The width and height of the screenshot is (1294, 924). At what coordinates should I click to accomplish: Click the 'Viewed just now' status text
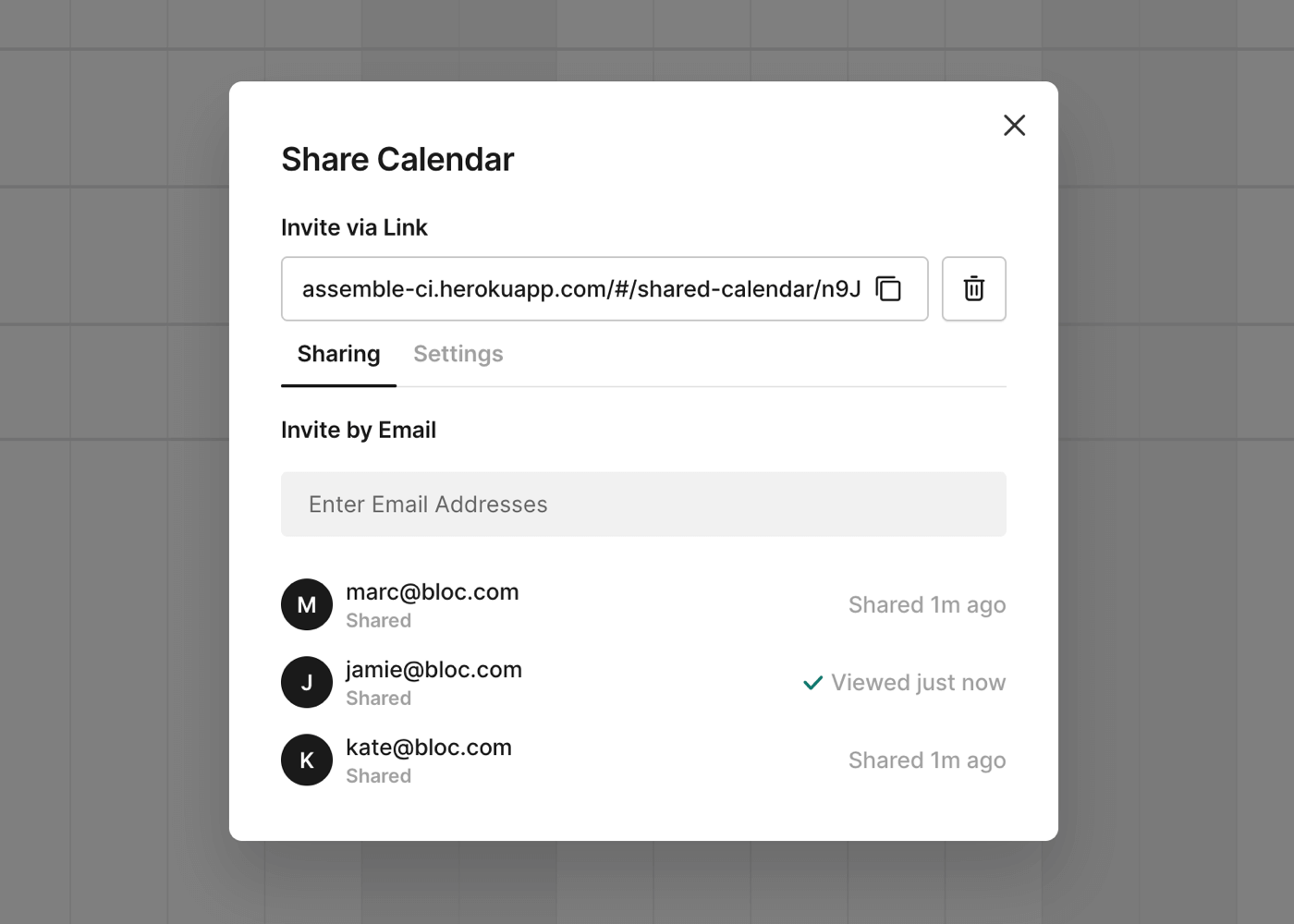pos(918,683)
